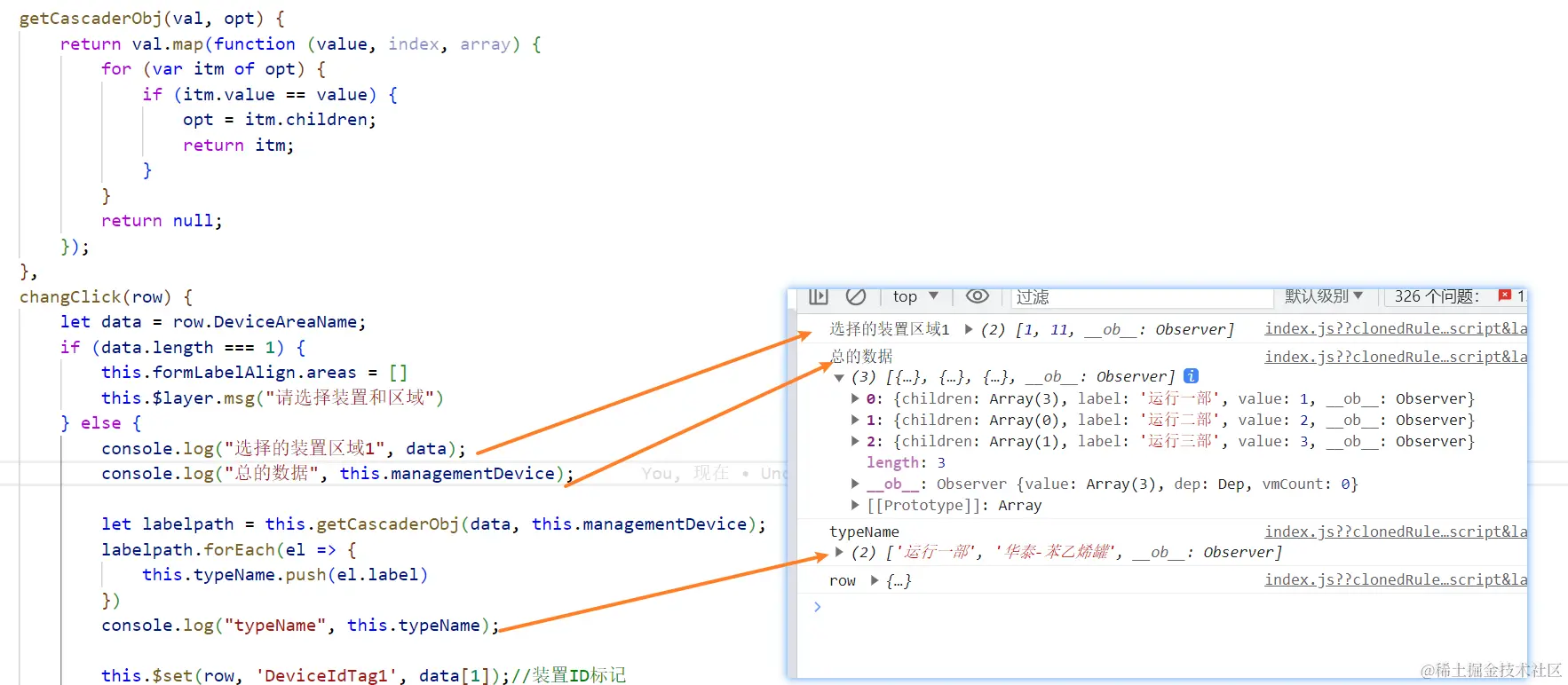Expand array item 1 labeled 运行二部
Image resolution: width=1568 pixels, height=685 pixels.
click(855, 420)
